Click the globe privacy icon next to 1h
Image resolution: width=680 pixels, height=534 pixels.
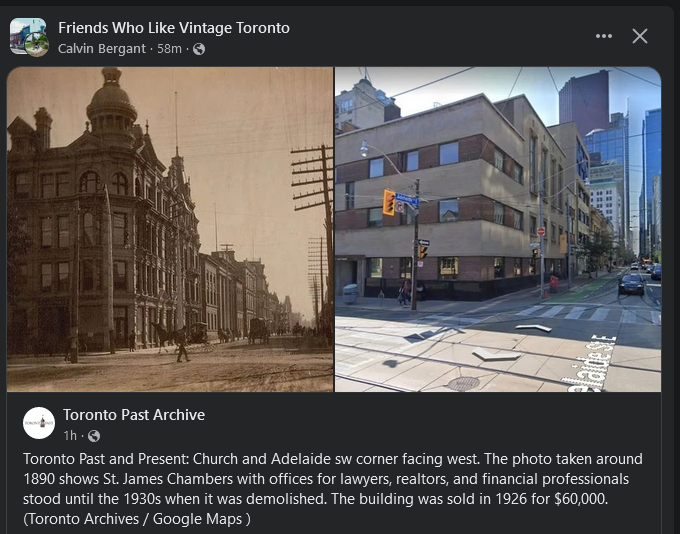[94, 436]
